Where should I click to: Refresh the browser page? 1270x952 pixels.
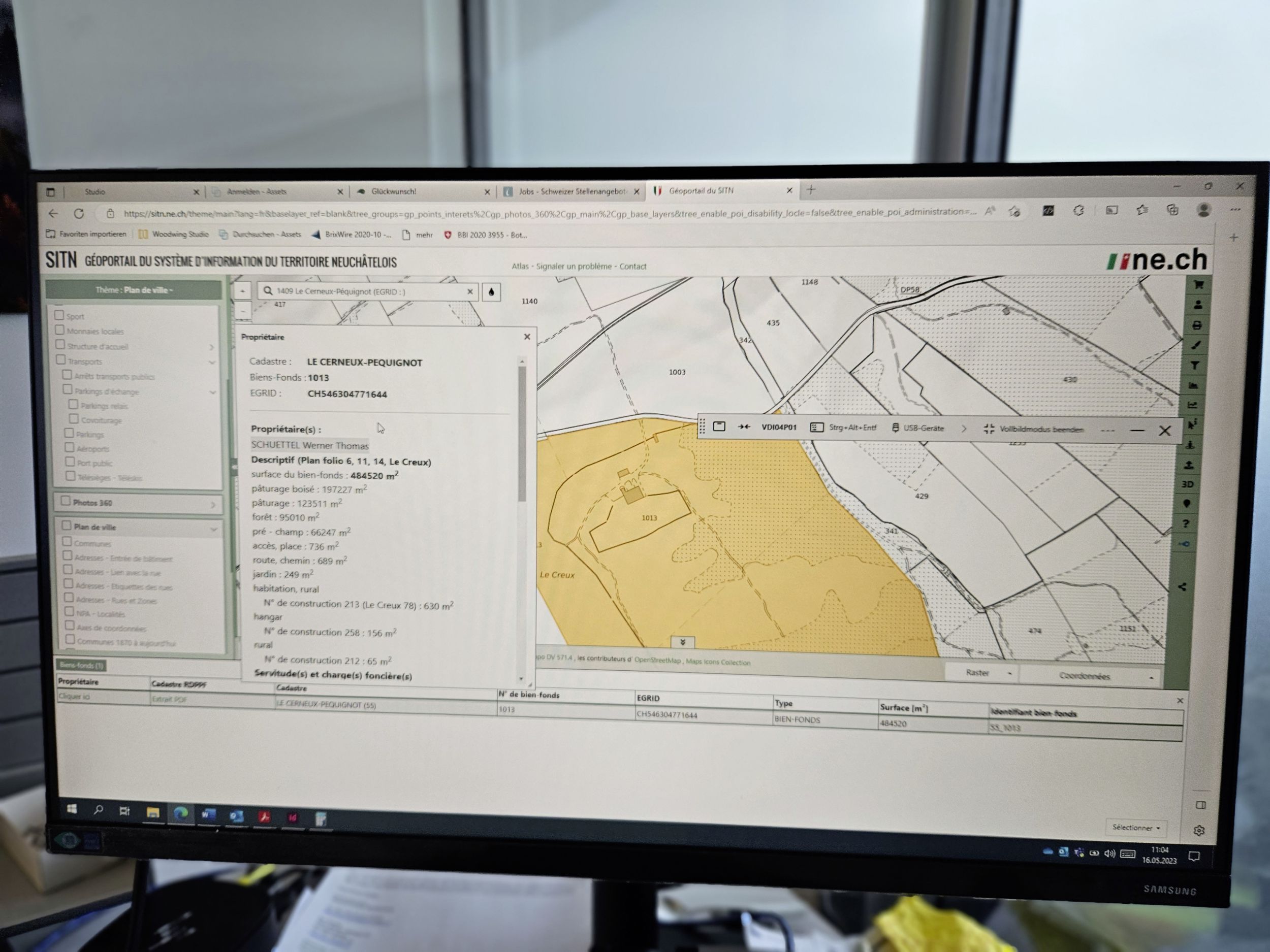tap(79, 213)
